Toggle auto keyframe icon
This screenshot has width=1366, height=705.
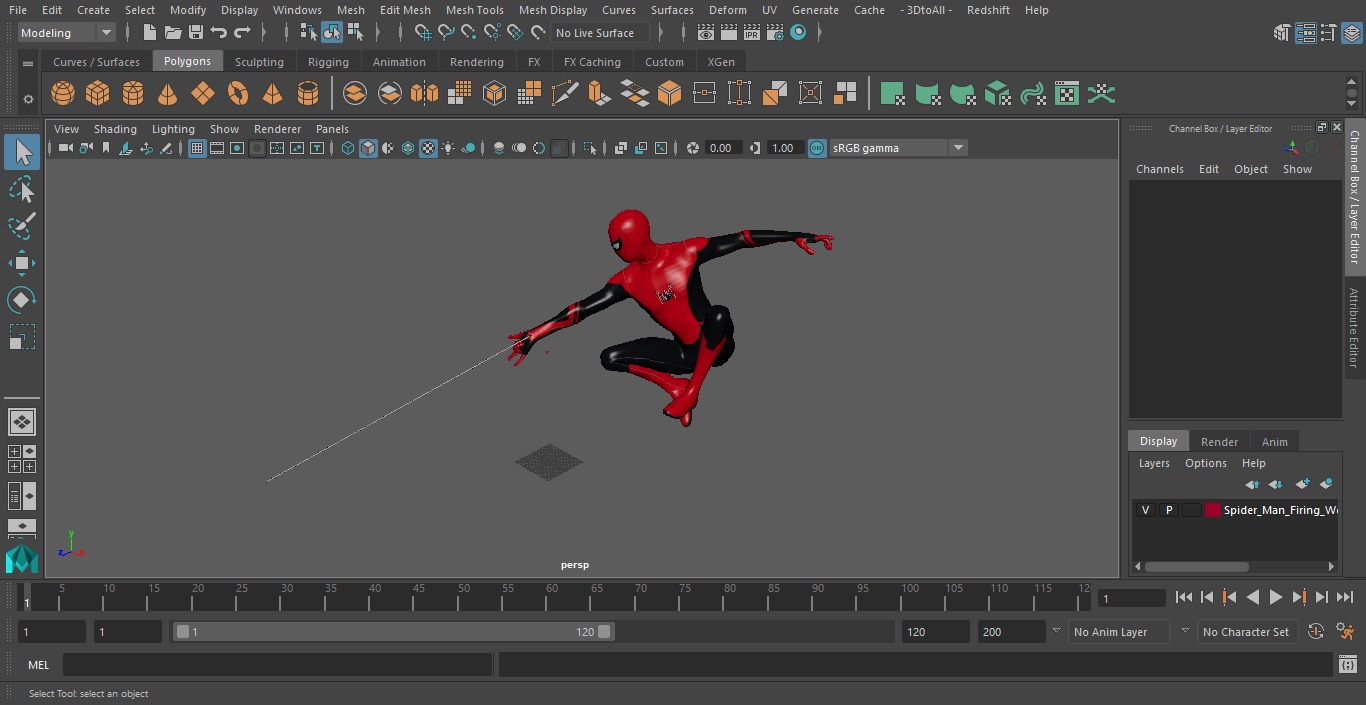coord(1316,632)
